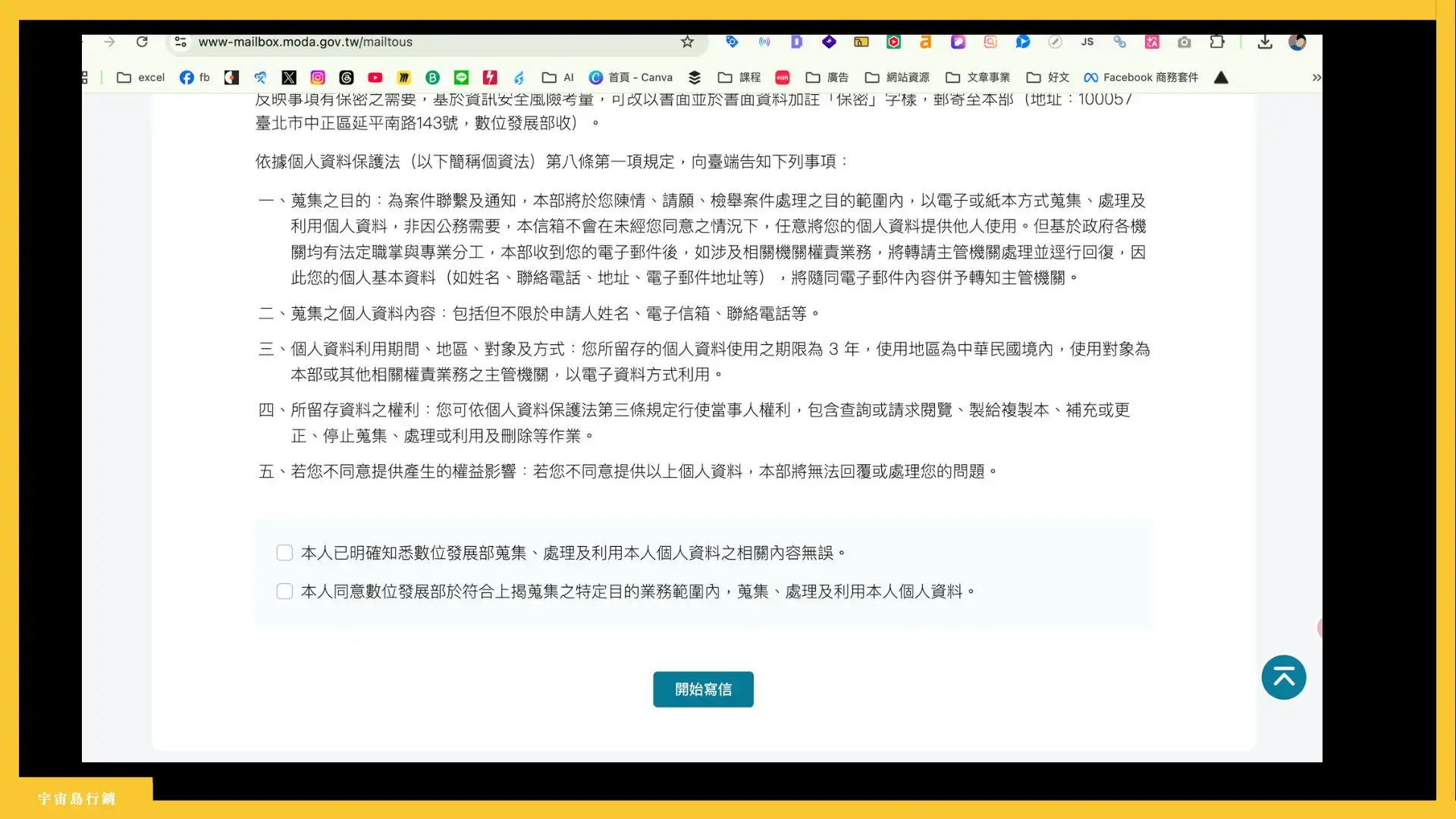Screen dimensions: 1456x819
Task: Click the text 二、蒐集之個人資料內容
Action: (x=347, y=314)
